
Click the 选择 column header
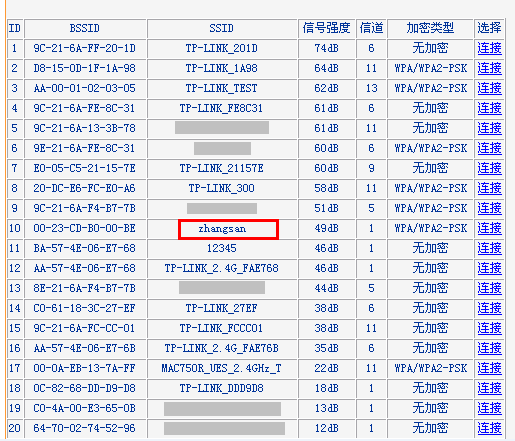tap(489, 28)
